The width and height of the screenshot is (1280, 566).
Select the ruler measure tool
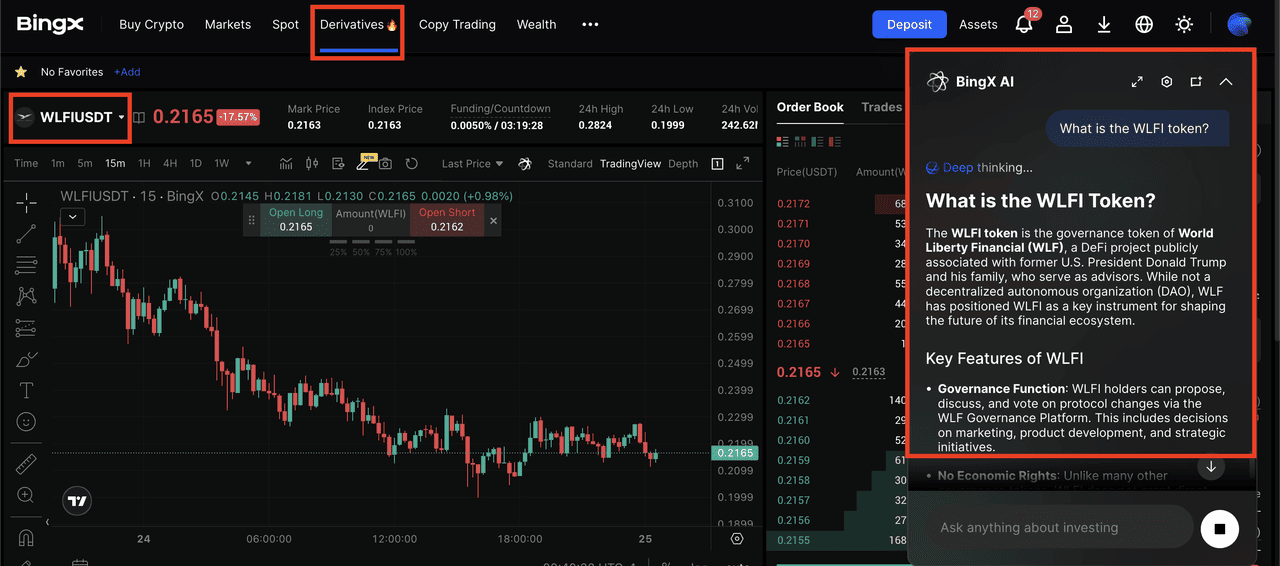pyautogui.click(x=26, y=464)
